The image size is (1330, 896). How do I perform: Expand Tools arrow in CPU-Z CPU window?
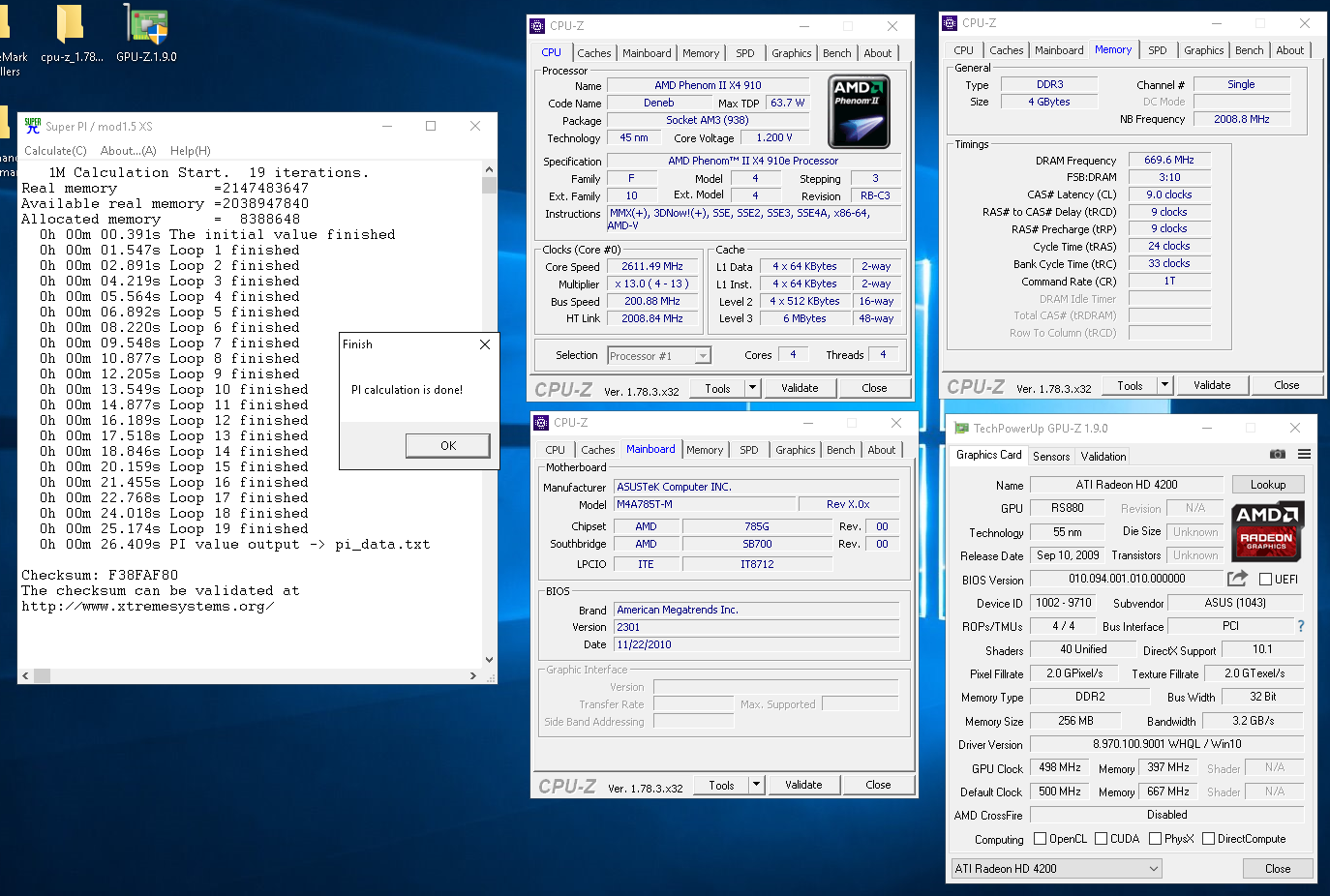(752, 388)
